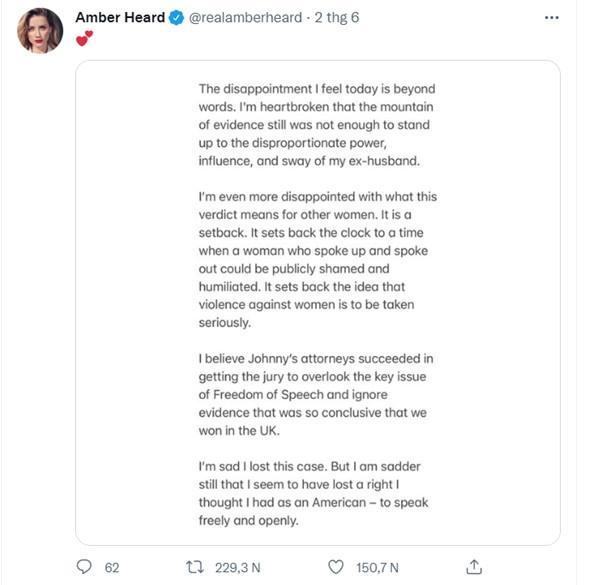Viewport: 600px width, 585px height.
Task: Click the reply count 62
Action: 112,567
